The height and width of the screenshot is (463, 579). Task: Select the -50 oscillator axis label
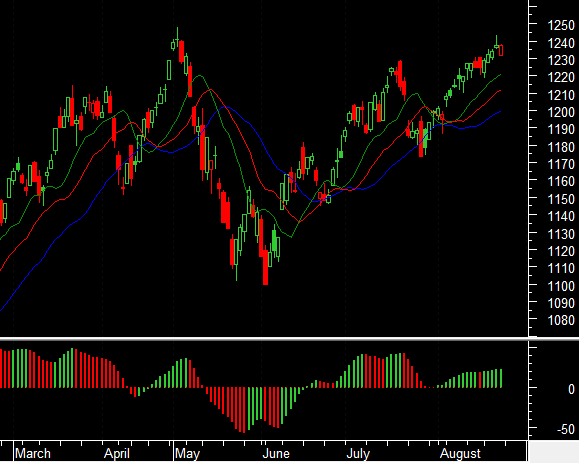coord(565,429)
